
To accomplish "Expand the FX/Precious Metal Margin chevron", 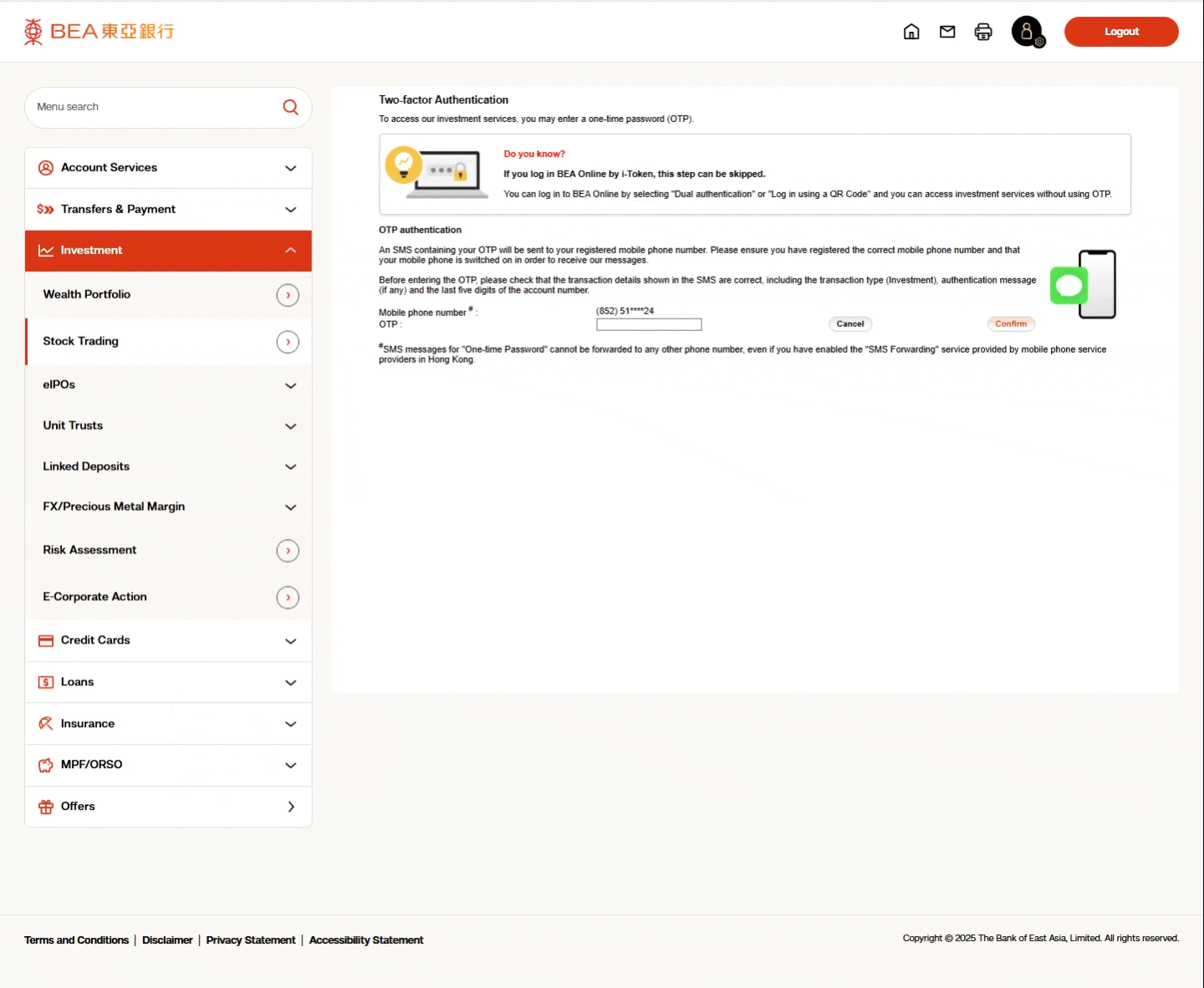I will pyautogui.click(x=291, y=507).
